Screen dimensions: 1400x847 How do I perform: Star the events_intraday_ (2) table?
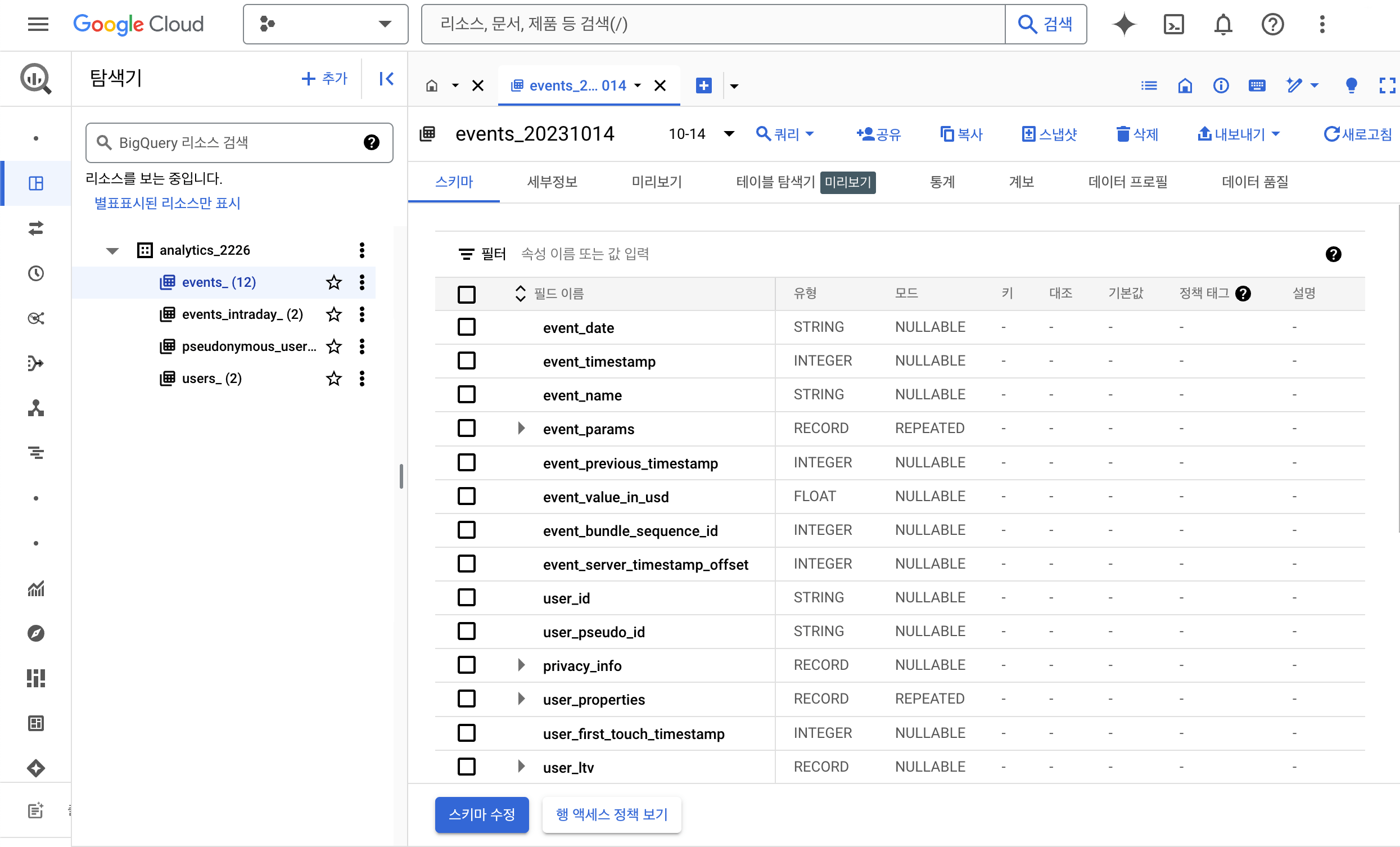[333, 314]
